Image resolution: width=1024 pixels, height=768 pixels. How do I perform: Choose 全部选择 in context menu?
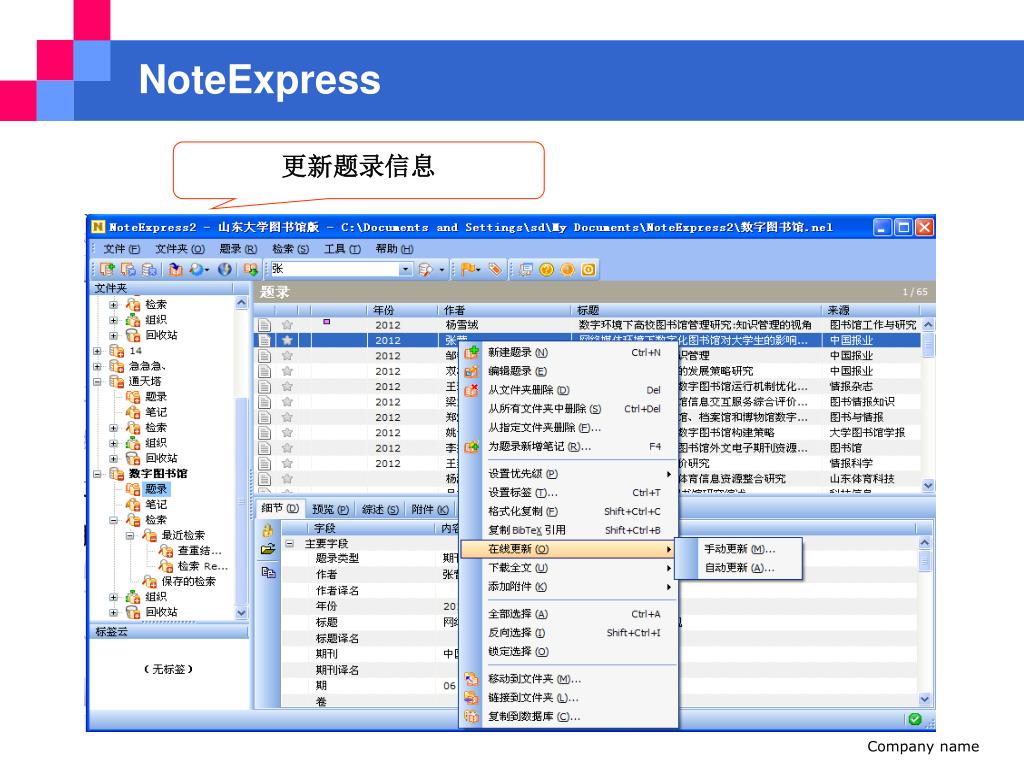tap(569, 615)
